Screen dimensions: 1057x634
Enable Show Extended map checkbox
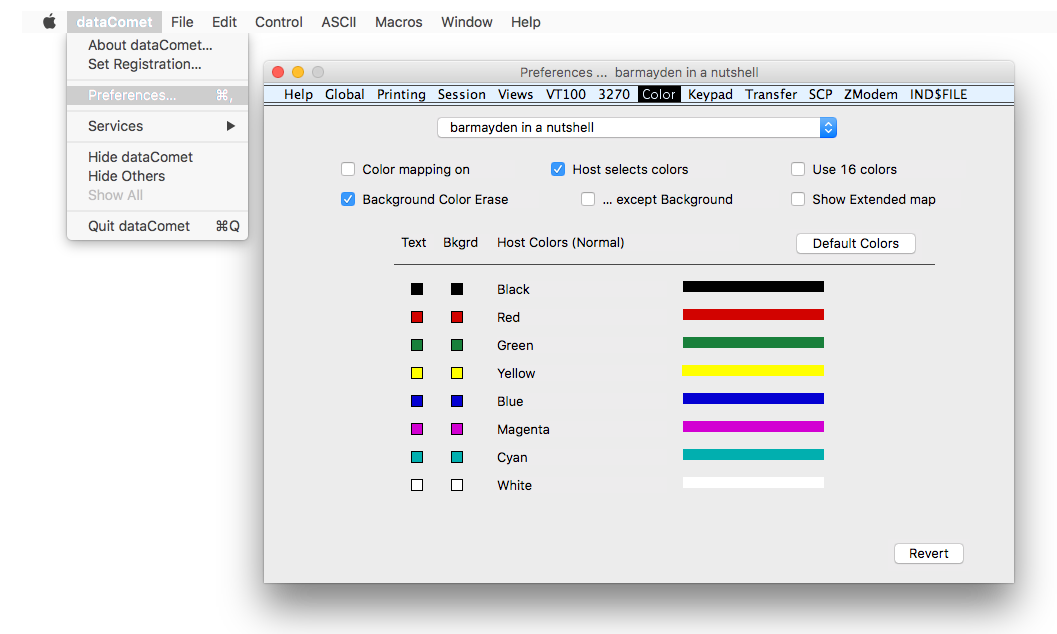tap(798, 199)
